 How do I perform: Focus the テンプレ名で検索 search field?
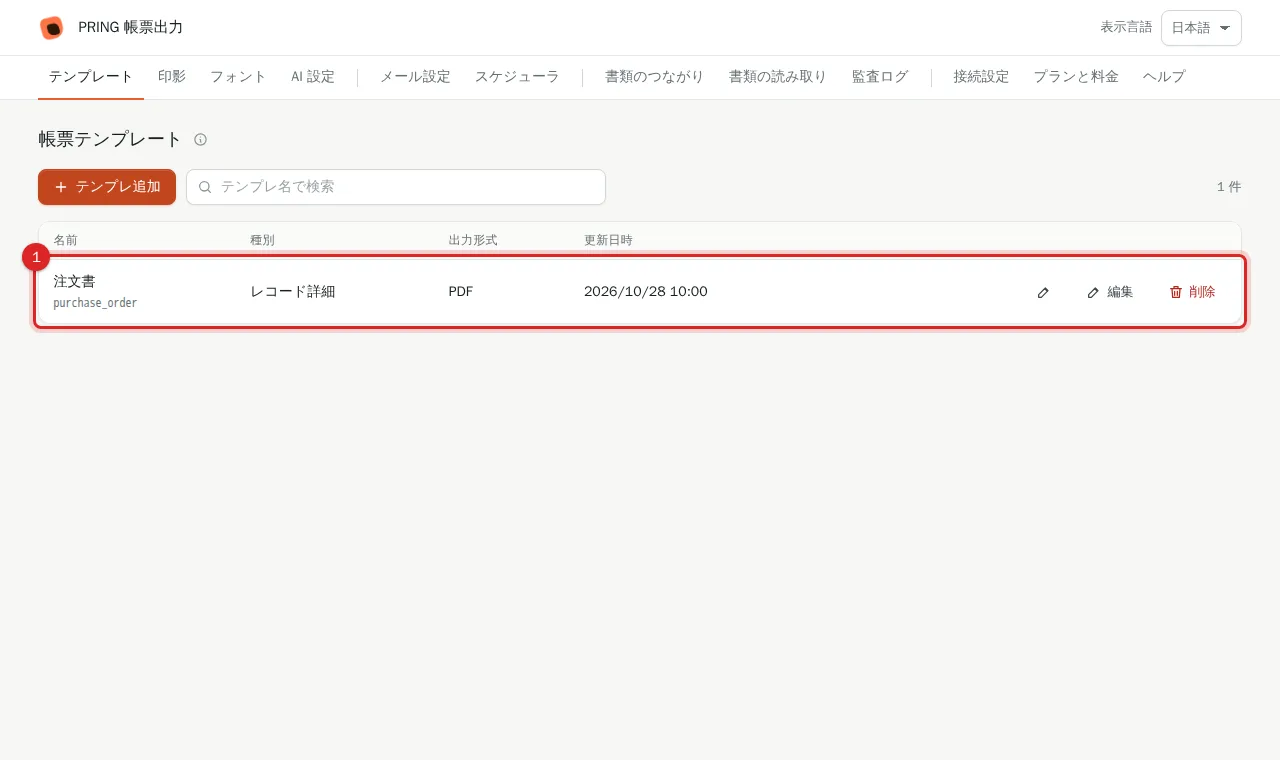pos(396,187)
